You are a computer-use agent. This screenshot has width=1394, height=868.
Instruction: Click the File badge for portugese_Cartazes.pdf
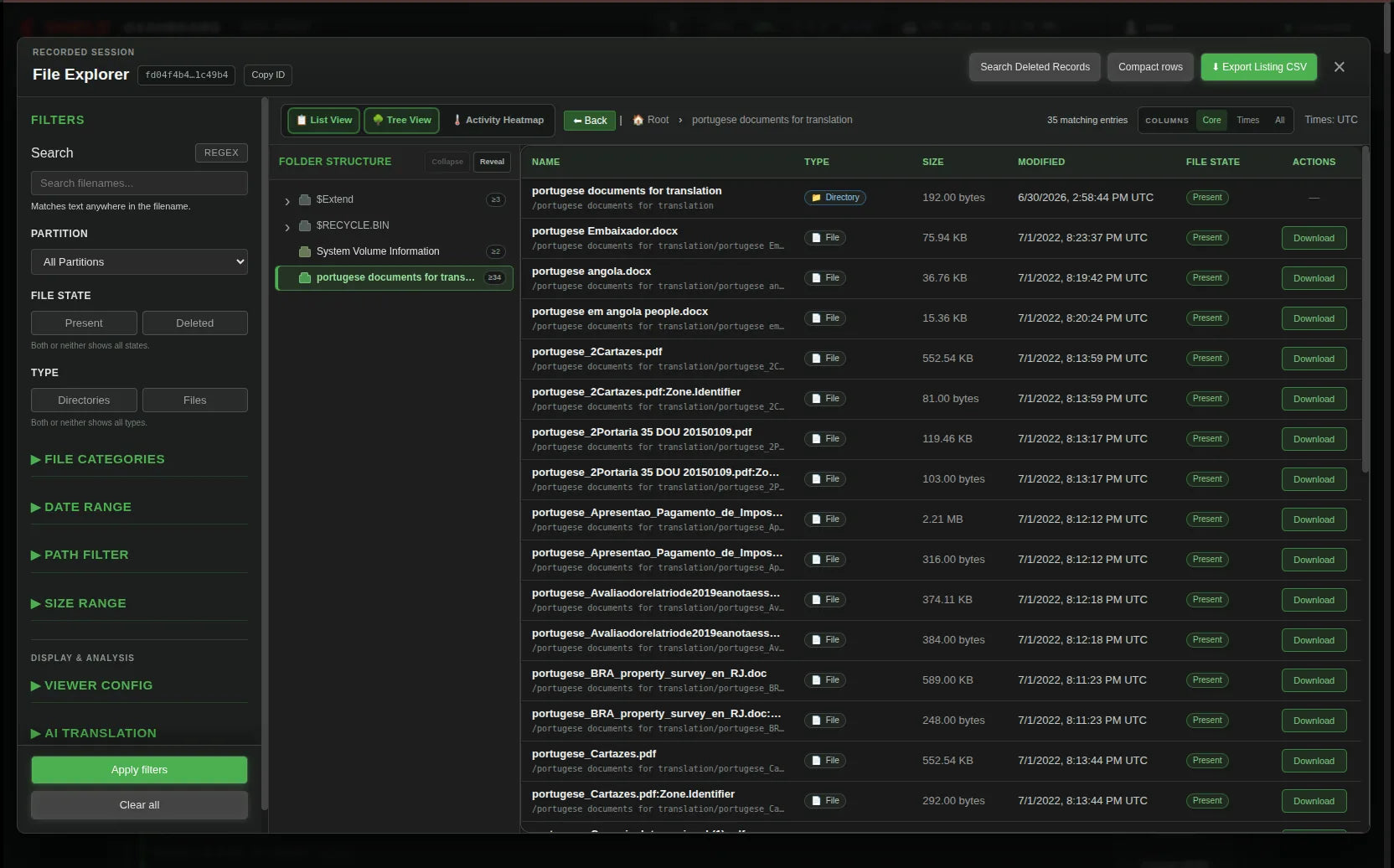tap(825, 761)
